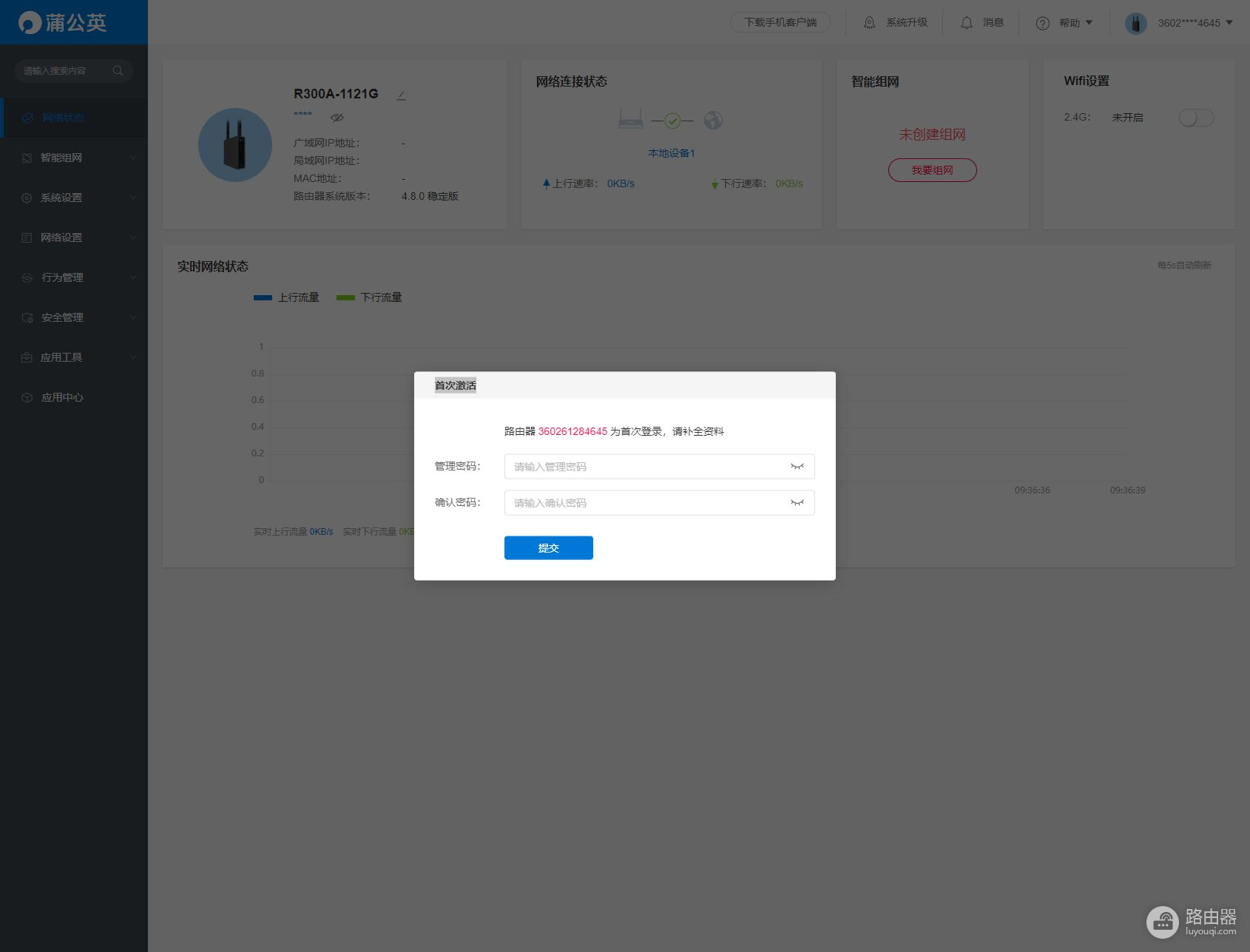Screen dimensions: 1250x952
Task: Open 智能组网 menu item
Action: (74, 158)
